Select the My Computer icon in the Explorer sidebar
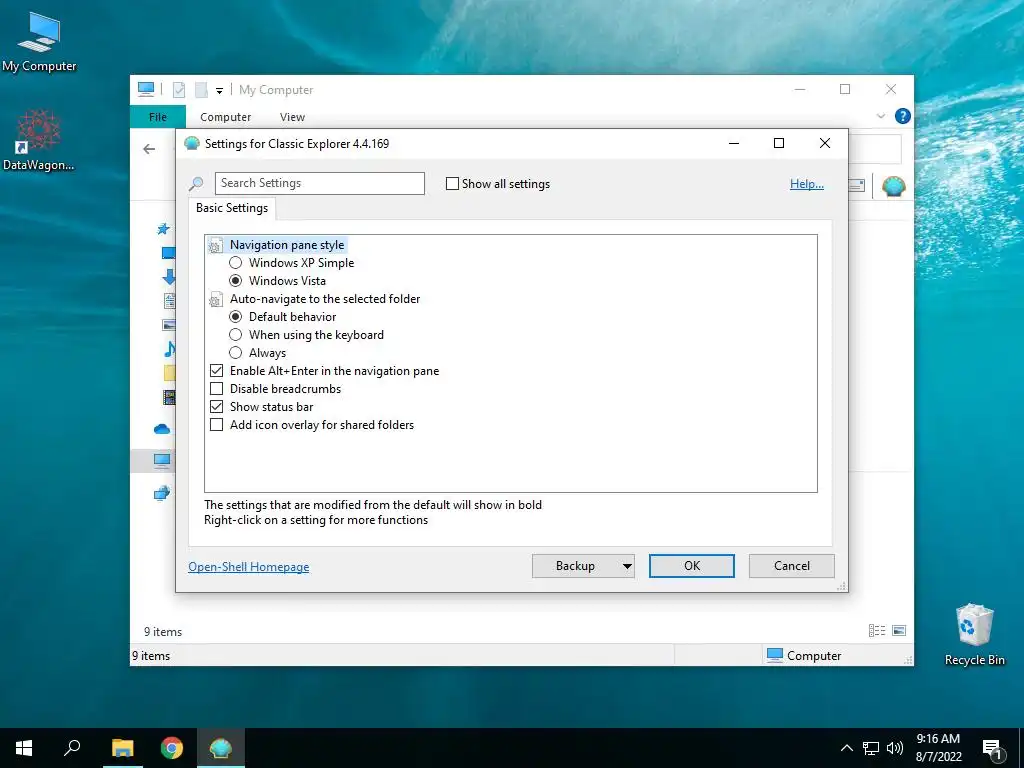 click(162, 461)
